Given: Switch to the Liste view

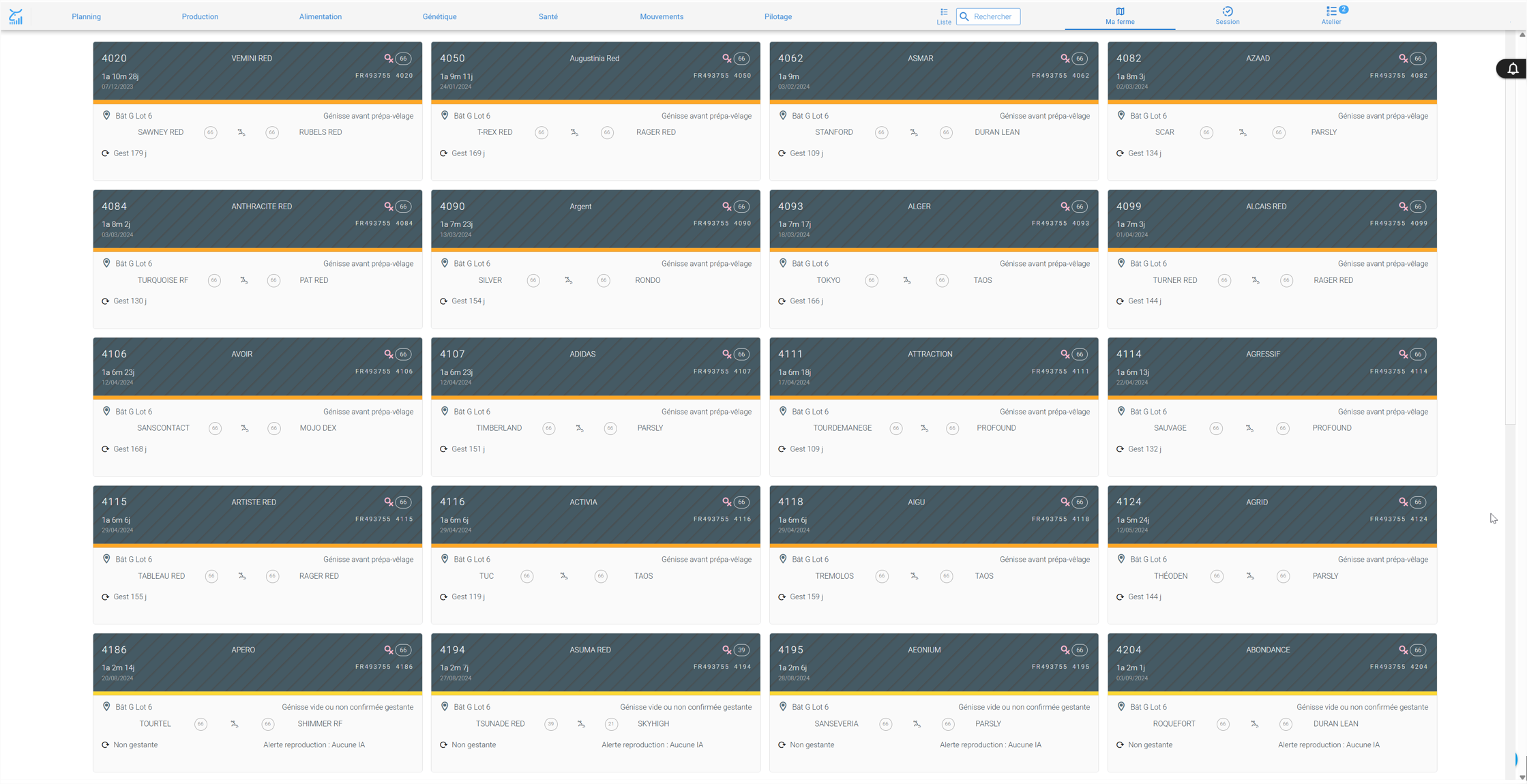Looking at the screenshot, I should tap(944, 16).
